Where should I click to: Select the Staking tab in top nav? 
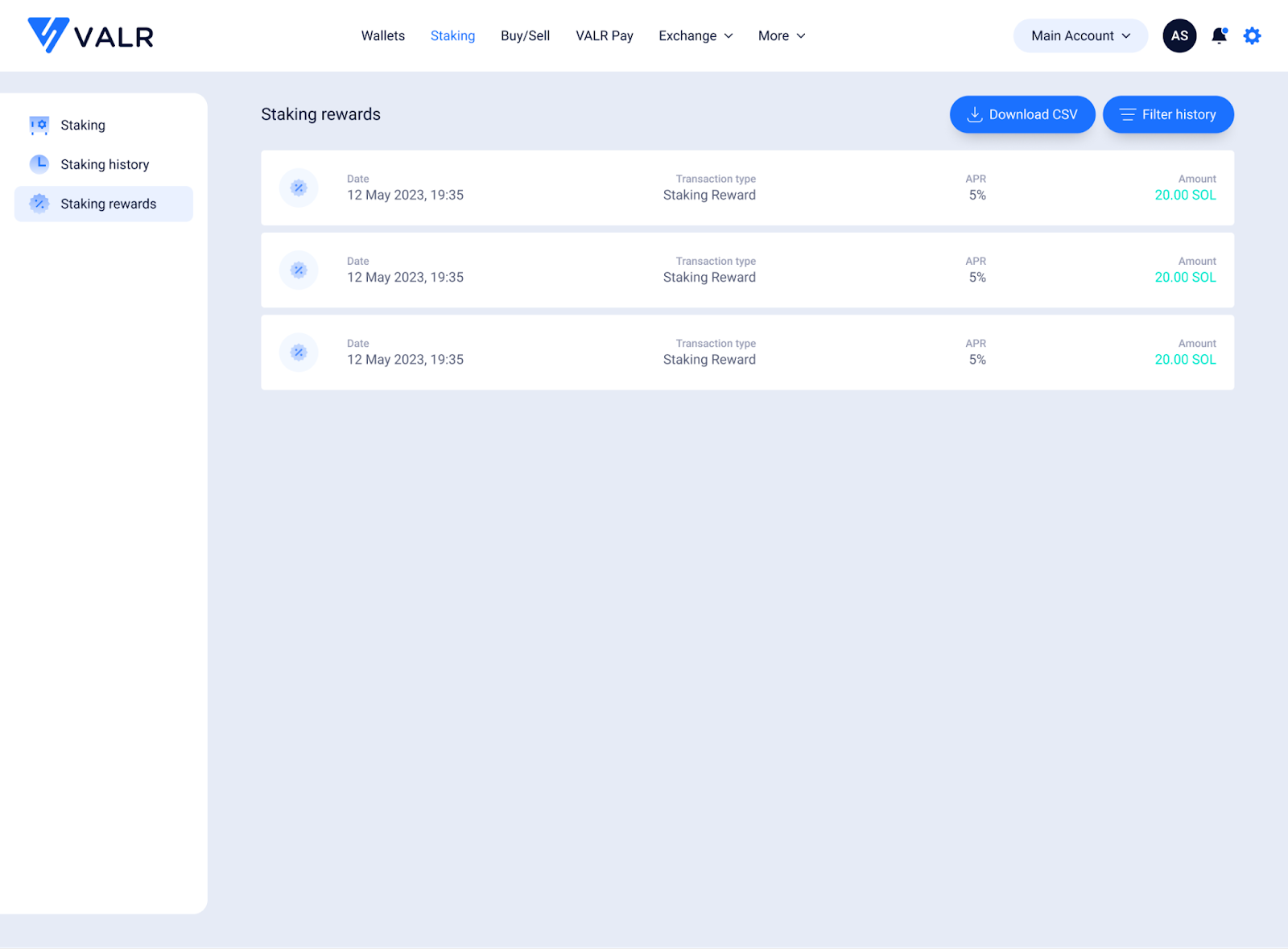[x=452, y=35]
